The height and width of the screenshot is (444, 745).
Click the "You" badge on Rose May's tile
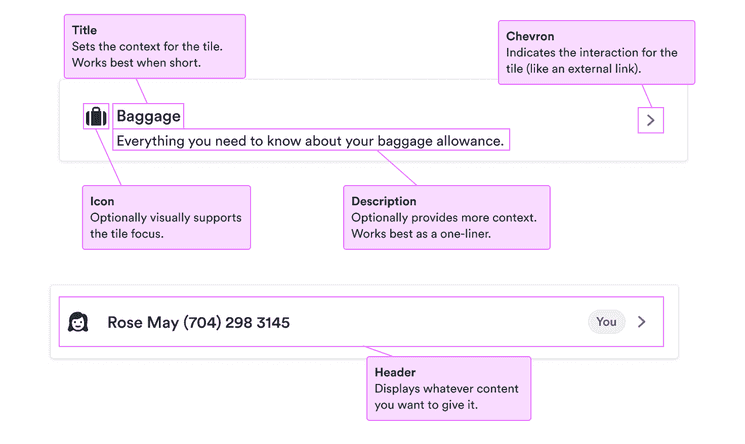606,322
